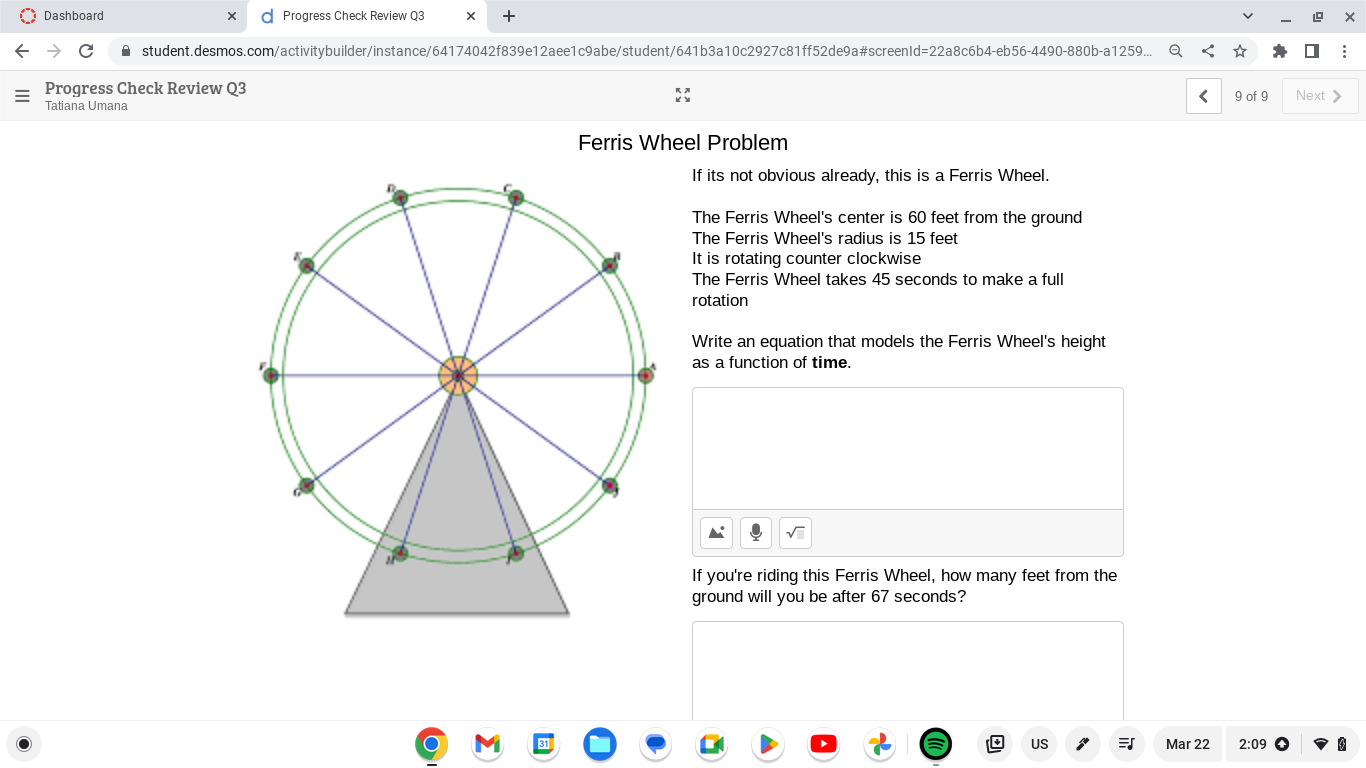The width and height of the screenshot is (1366, 768).
Task: Record audio with the microphone button
Action: point(756,533)
